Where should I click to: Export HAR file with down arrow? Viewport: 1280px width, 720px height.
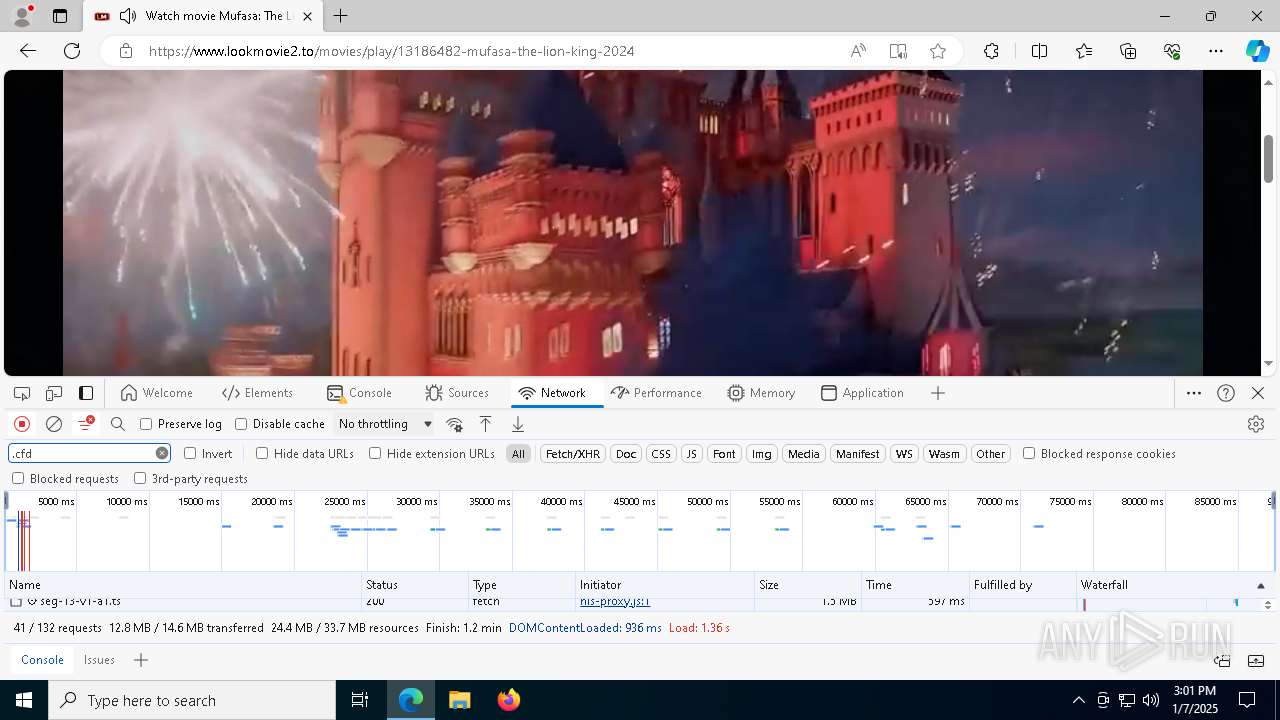pyautogui.click(x=517, y=424)
